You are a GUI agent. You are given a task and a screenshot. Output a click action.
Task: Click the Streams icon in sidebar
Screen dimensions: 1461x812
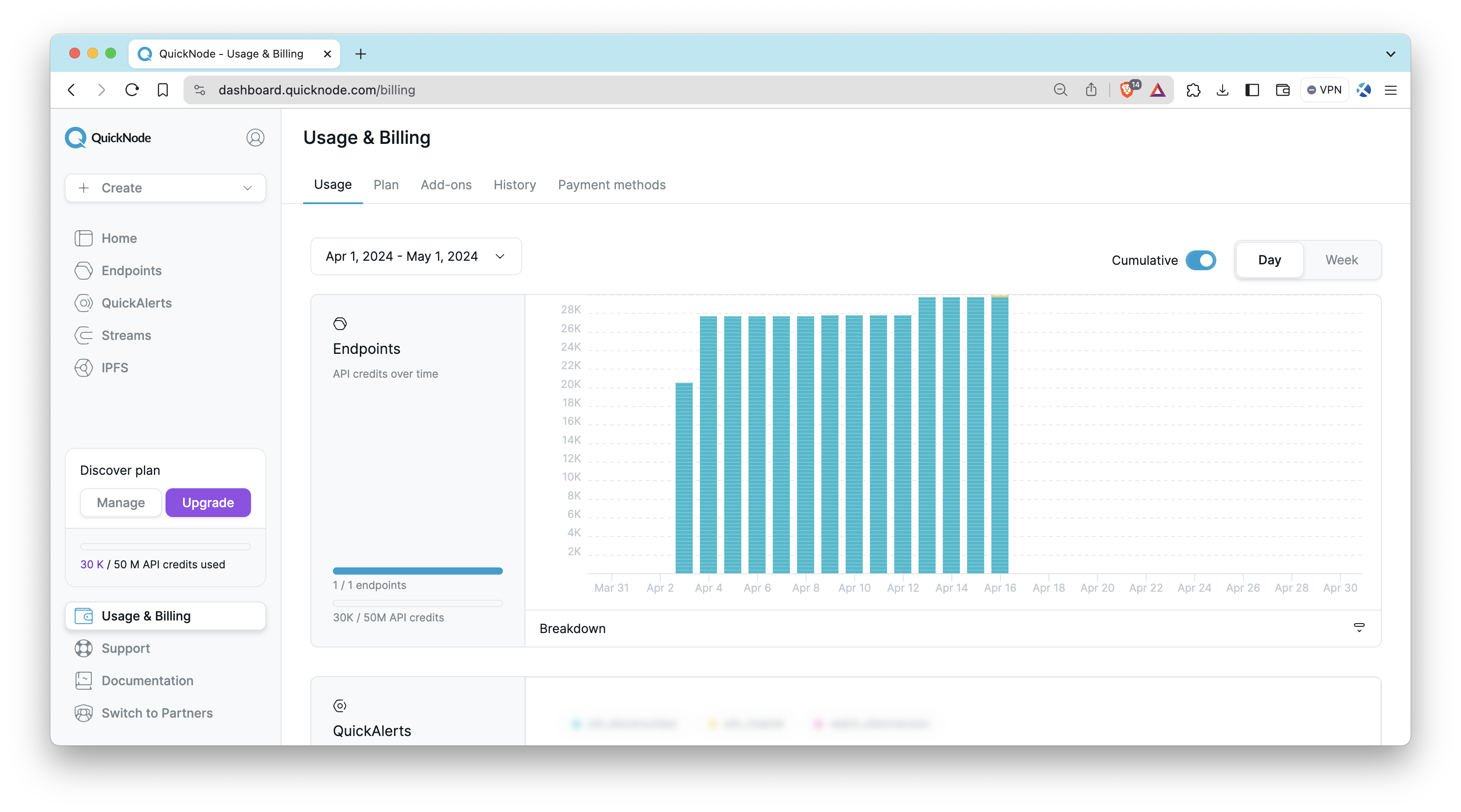[84, 335]
